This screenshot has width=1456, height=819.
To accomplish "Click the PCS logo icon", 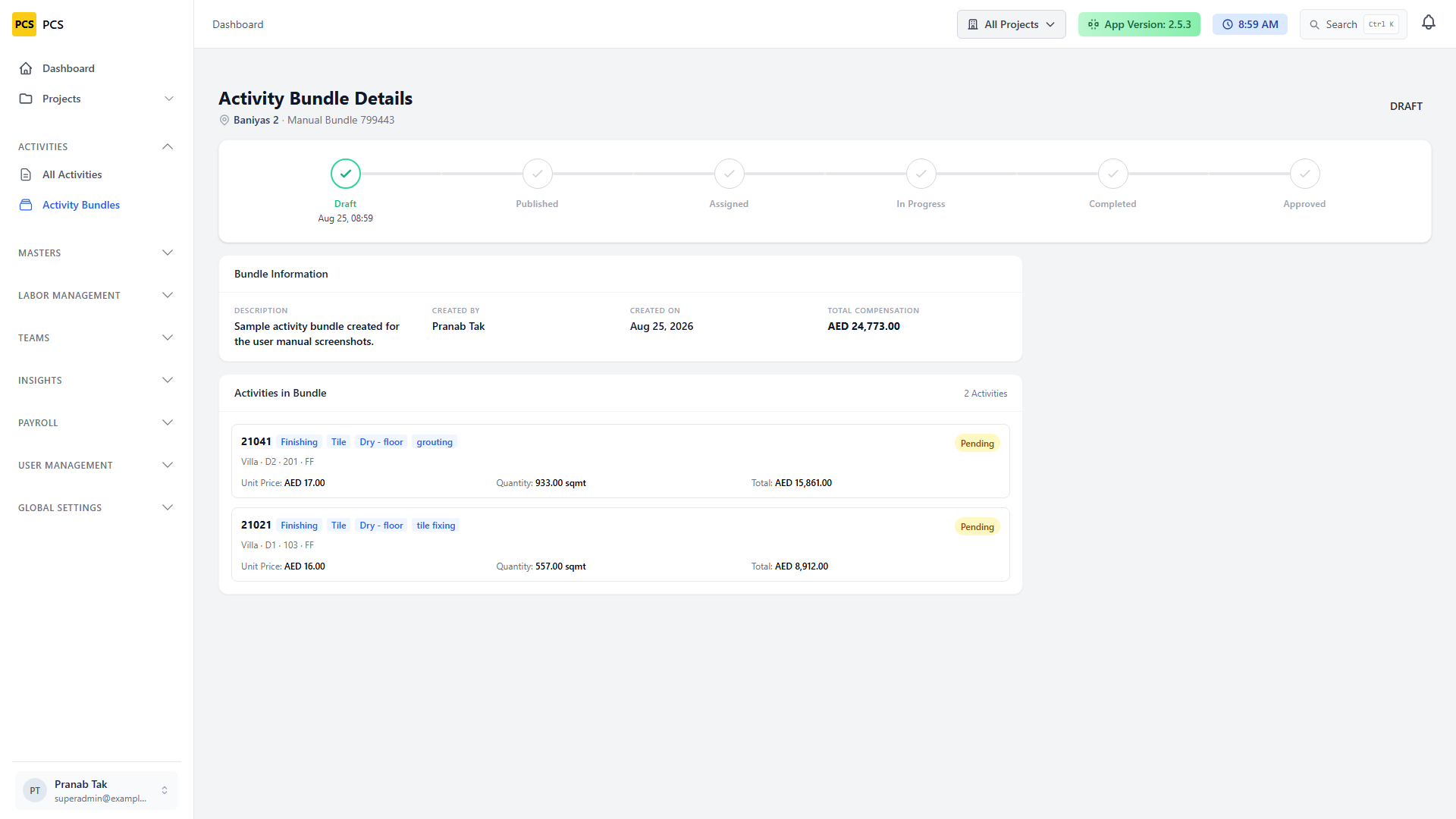I will pyautogui.click(x=24, y=24).
